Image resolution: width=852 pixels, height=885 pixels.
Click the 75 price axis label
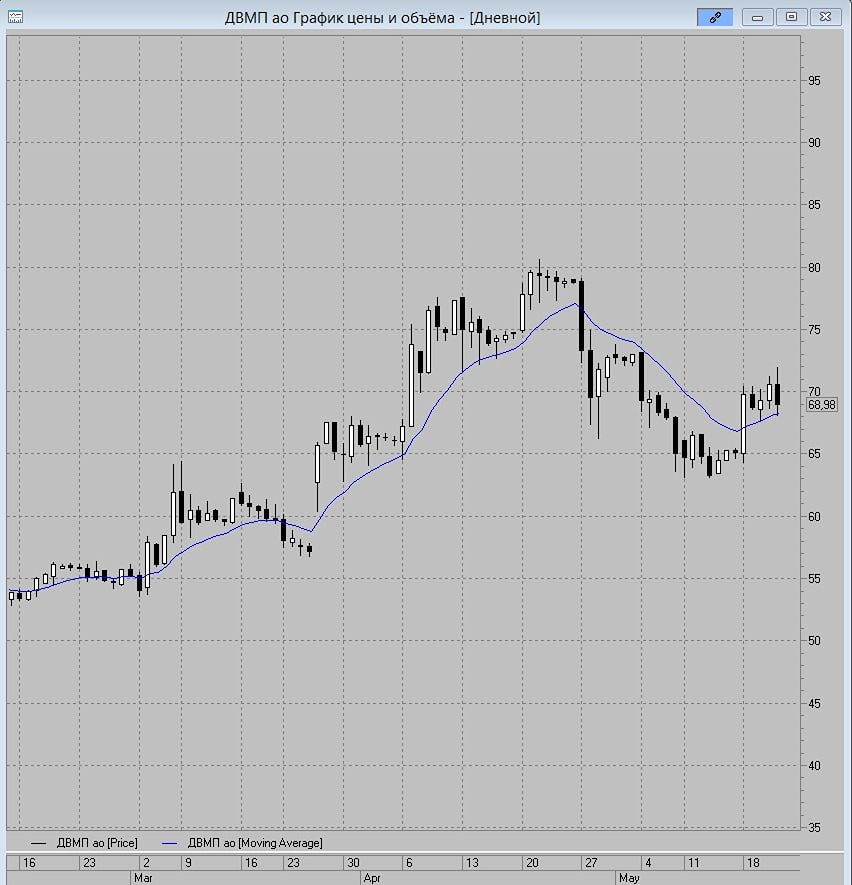(x=814, y=330)
